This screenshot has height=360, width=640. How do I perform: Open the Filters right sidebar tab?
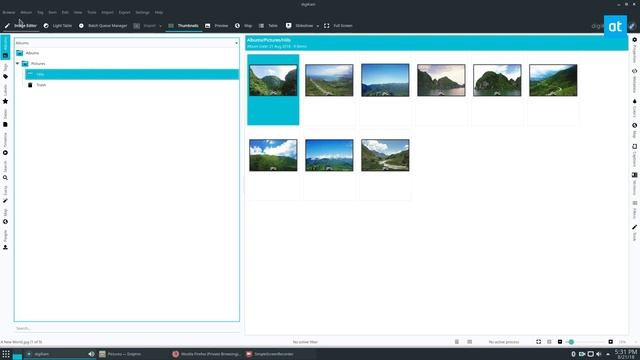[634, 210]
